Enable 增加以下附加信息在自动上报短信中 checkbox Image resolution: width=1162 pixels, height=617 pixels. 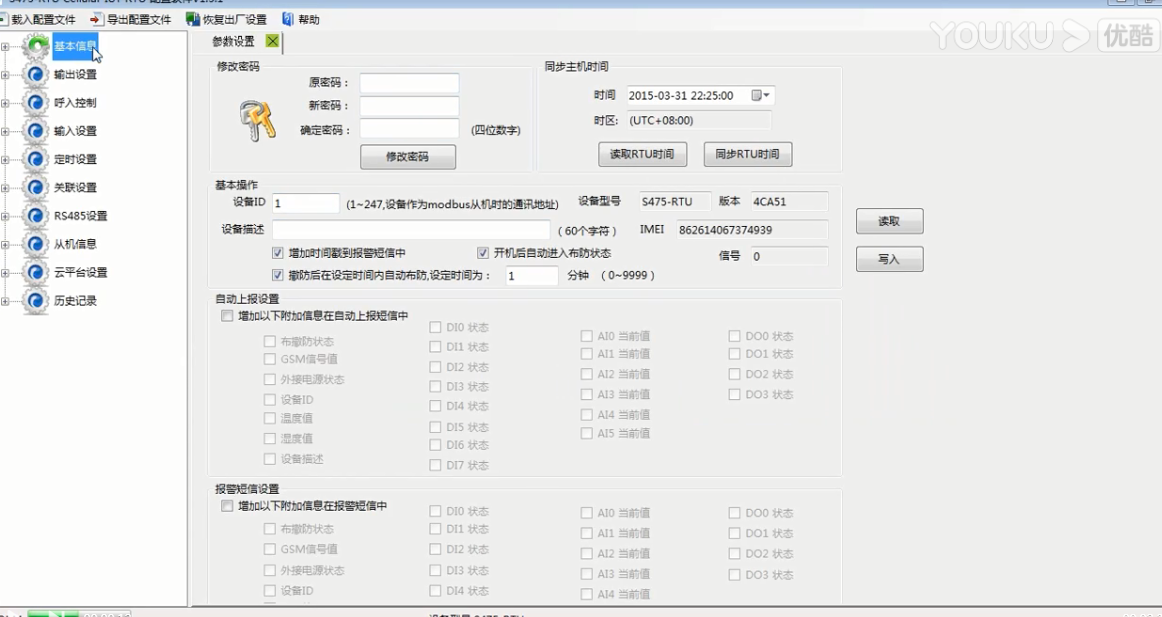click(227, 316)
